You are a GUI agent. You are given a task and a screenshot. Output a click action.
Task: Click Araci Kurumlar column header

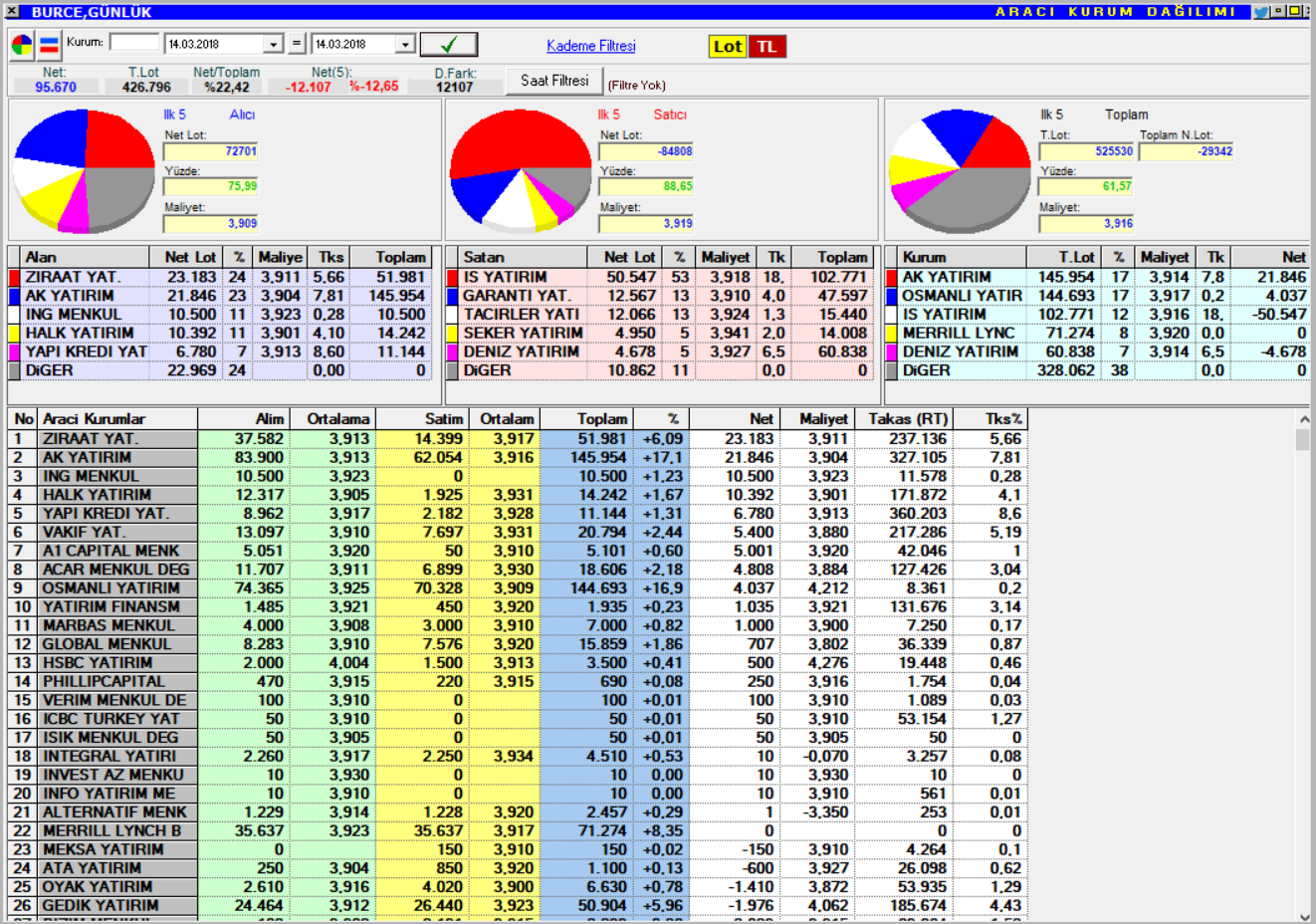coord(117,419)
